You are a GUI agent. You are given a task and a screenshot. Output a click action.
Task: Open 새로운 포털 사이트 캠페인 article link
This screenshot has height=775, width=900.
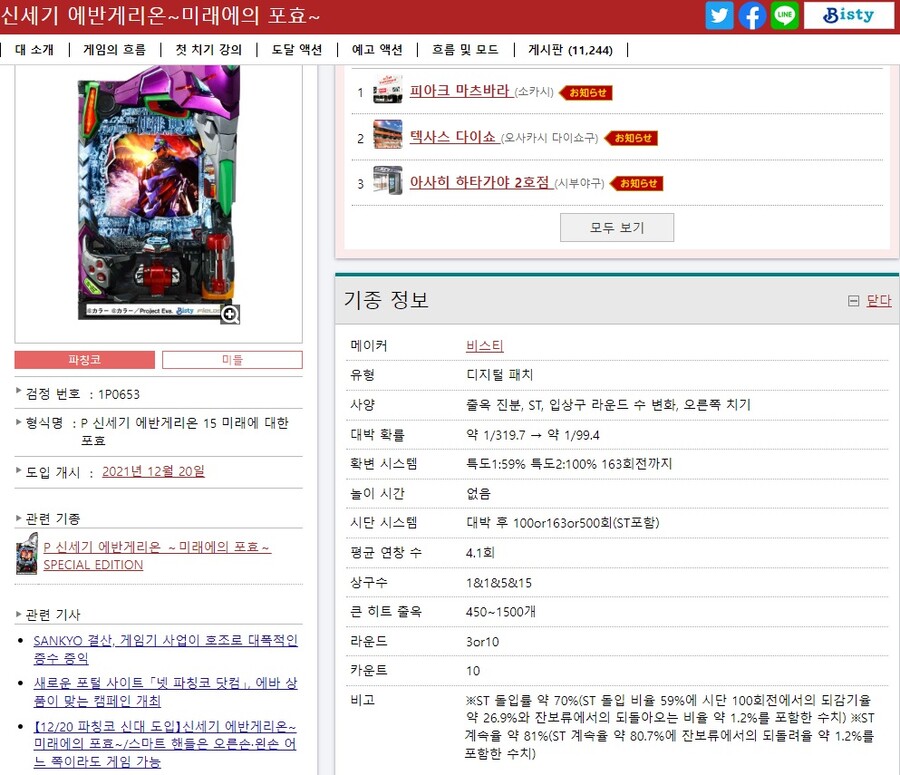(x=165, y=692)
